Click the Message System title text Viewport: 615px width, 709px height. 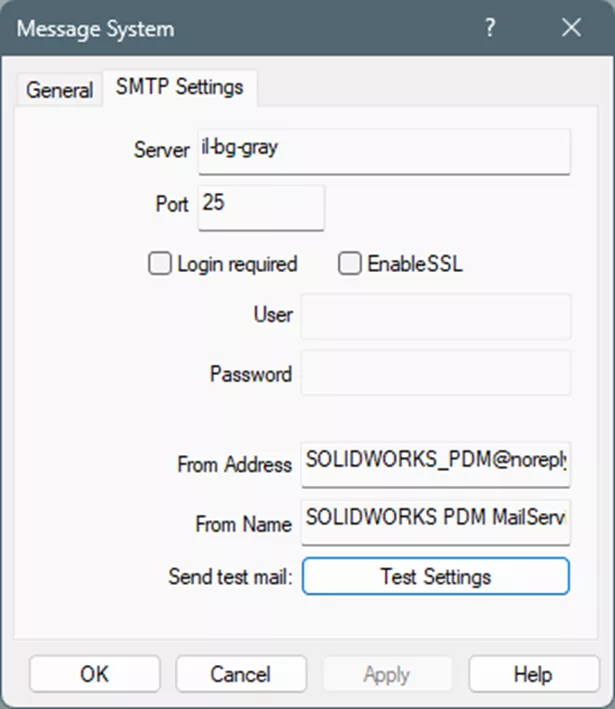click(95, 30)
